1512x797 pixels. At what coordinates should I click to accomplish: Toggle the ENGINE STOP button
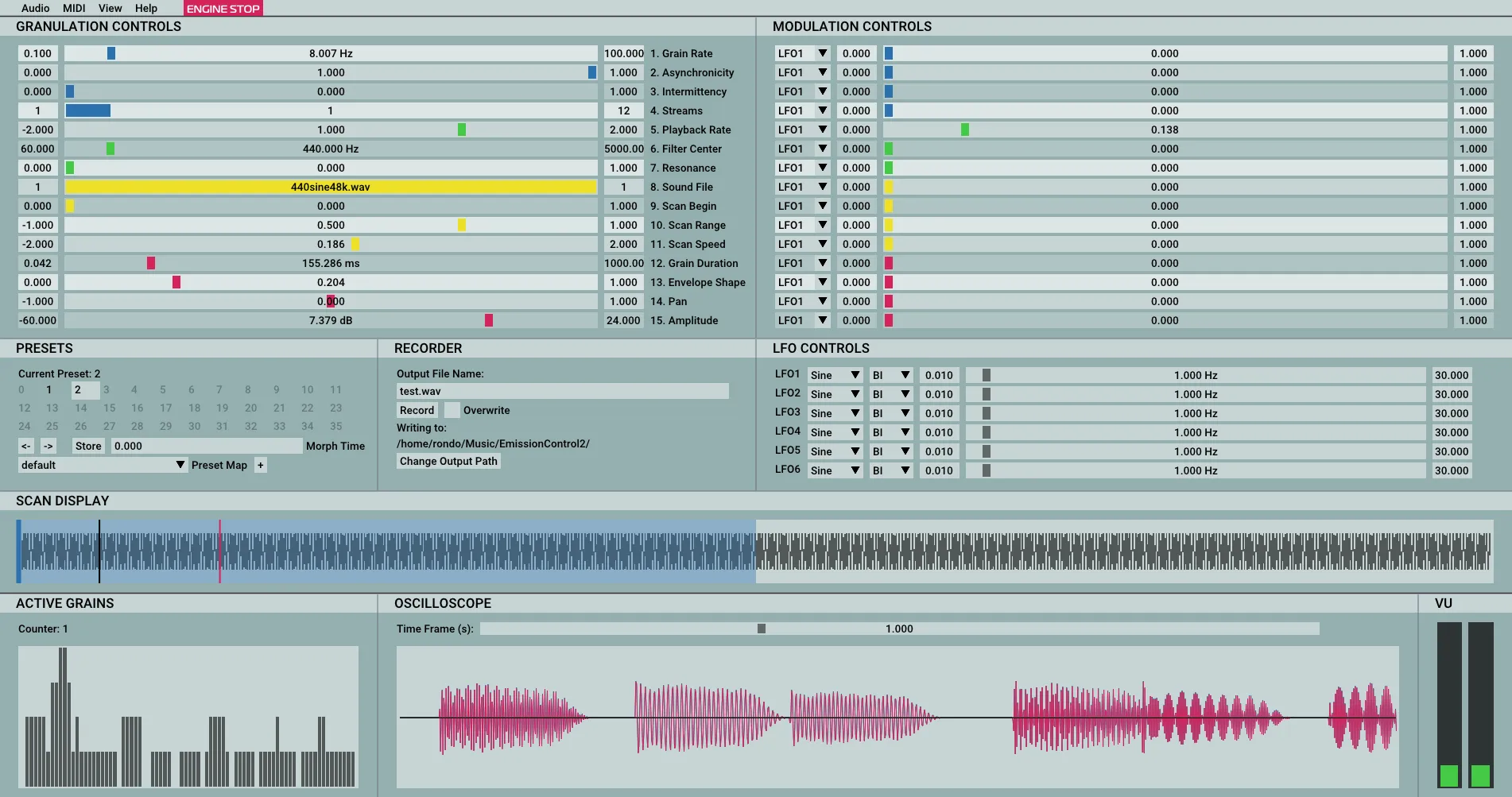[x=223, y=9]
